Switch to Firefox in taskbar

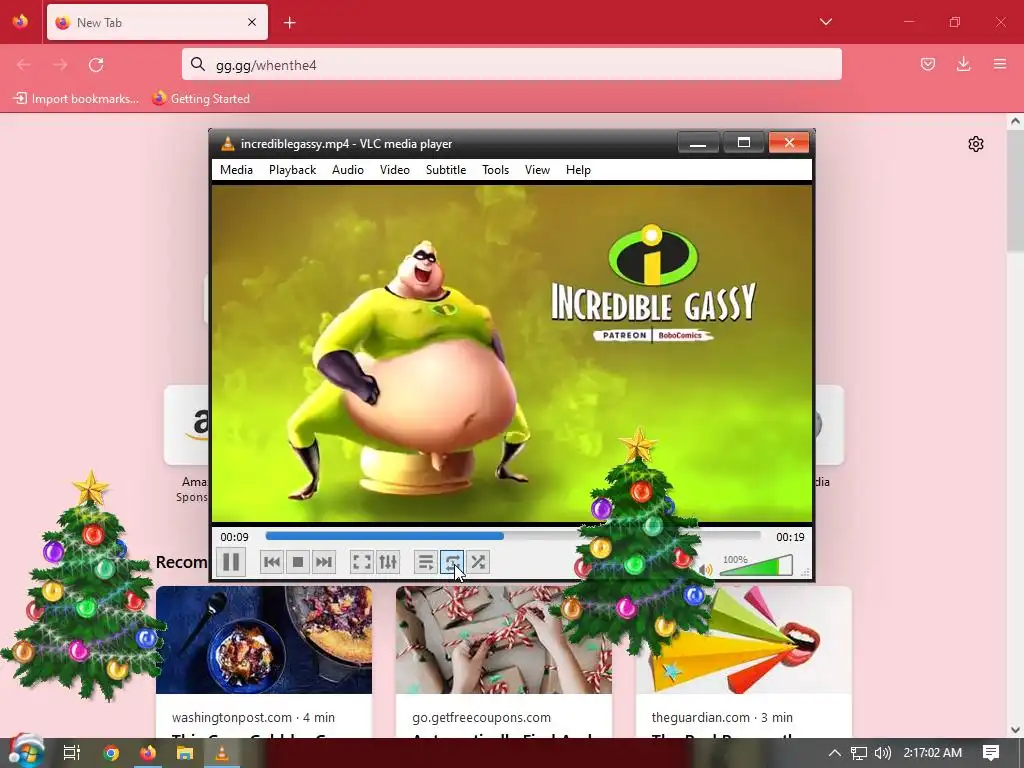148,753
